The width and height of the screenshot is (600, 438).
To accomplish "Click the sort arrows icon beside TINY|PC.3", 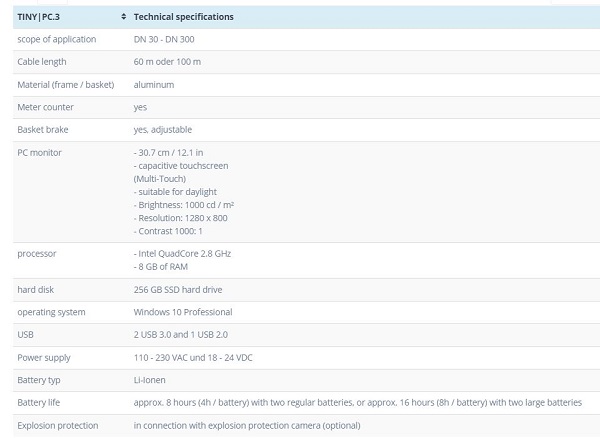I will click(124, 17).
